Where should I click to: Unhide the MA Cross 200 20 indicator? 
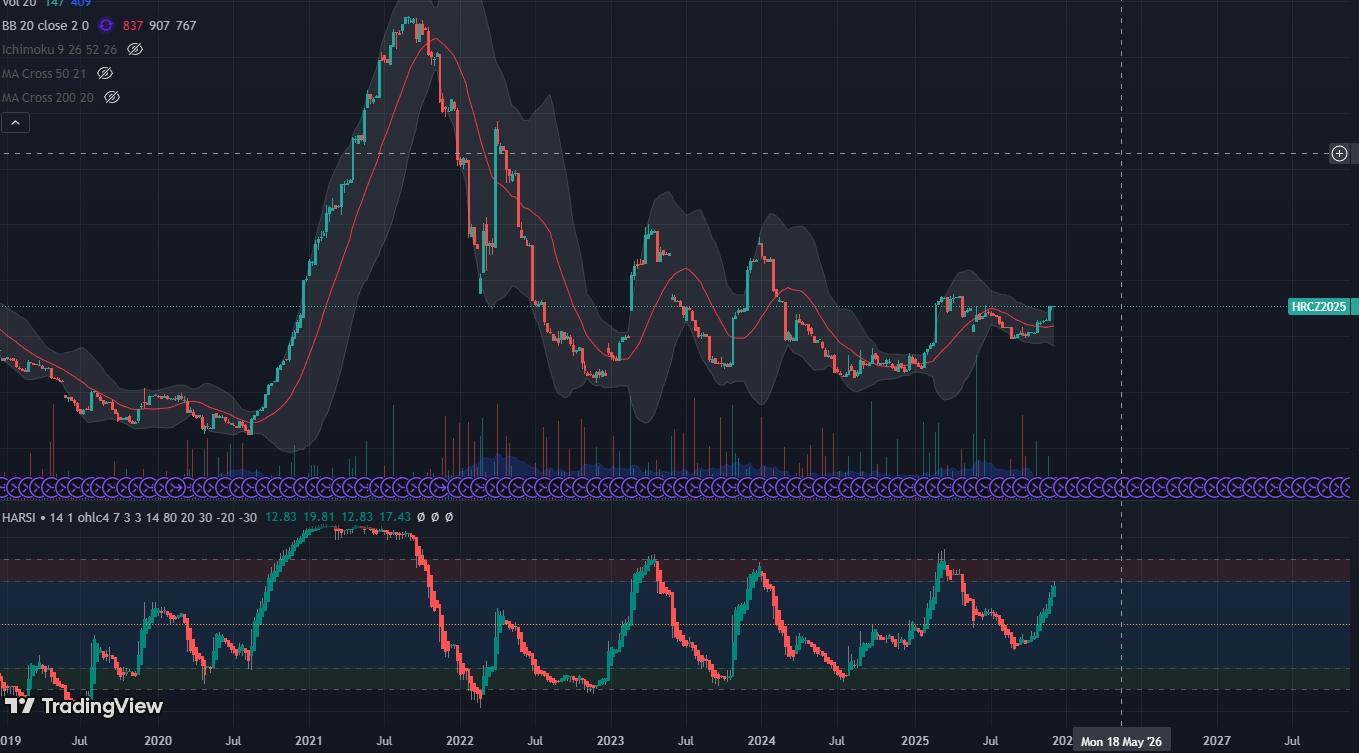point(112,97)
